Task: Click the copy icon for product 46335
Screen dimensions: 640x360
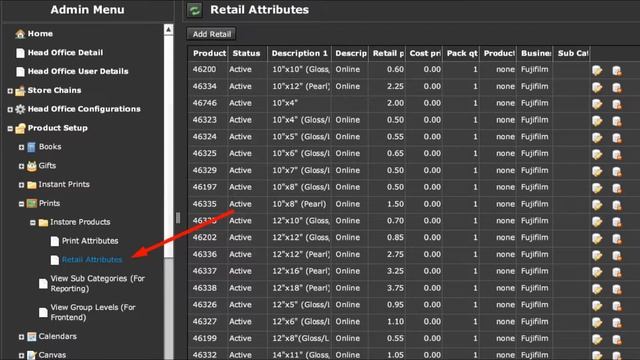Action: point(617,204)
